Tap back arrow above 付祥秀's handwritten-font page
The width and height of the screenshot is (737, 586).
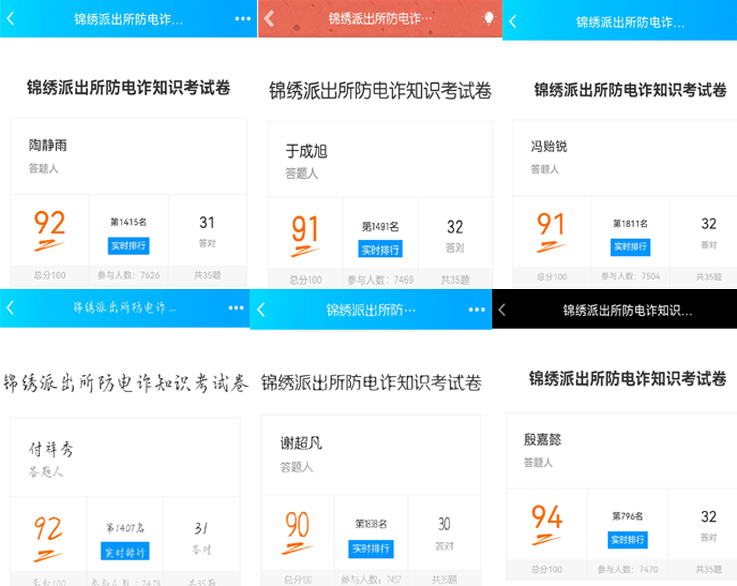(x=11, y=307)
